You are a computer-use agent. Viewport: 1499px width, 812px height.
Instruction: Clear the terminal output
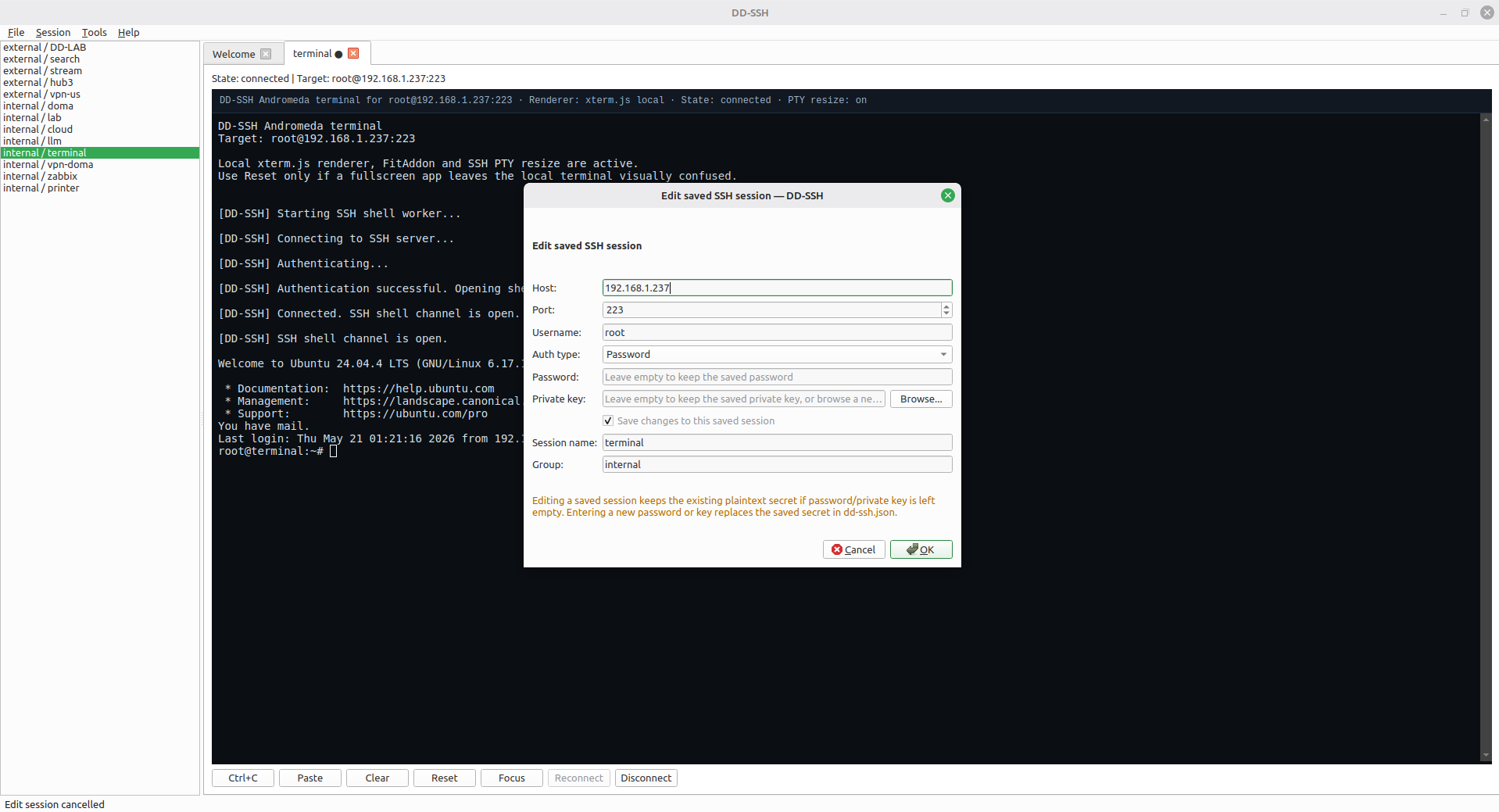[377, 778]
